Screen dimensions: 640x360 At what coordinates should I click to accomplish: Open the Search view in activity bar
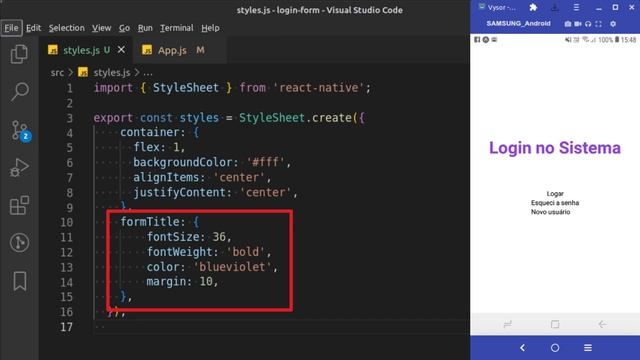click(19, 91)
